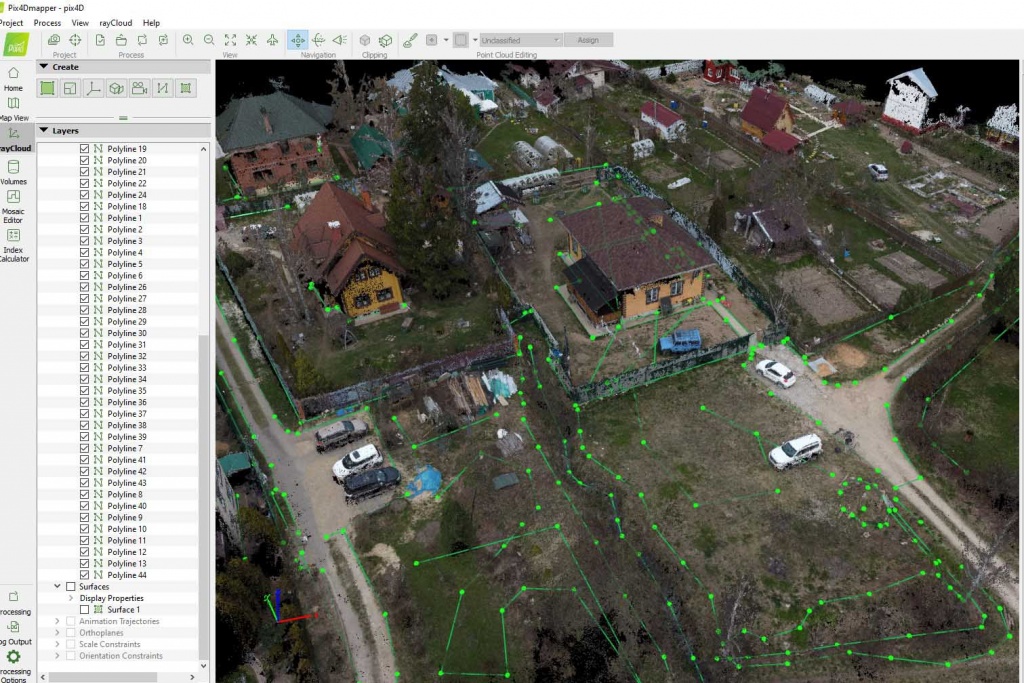Screen dimensions: 1024x683
Task: Click the layers panel vertical scrollbar
Action: [204, 400]
